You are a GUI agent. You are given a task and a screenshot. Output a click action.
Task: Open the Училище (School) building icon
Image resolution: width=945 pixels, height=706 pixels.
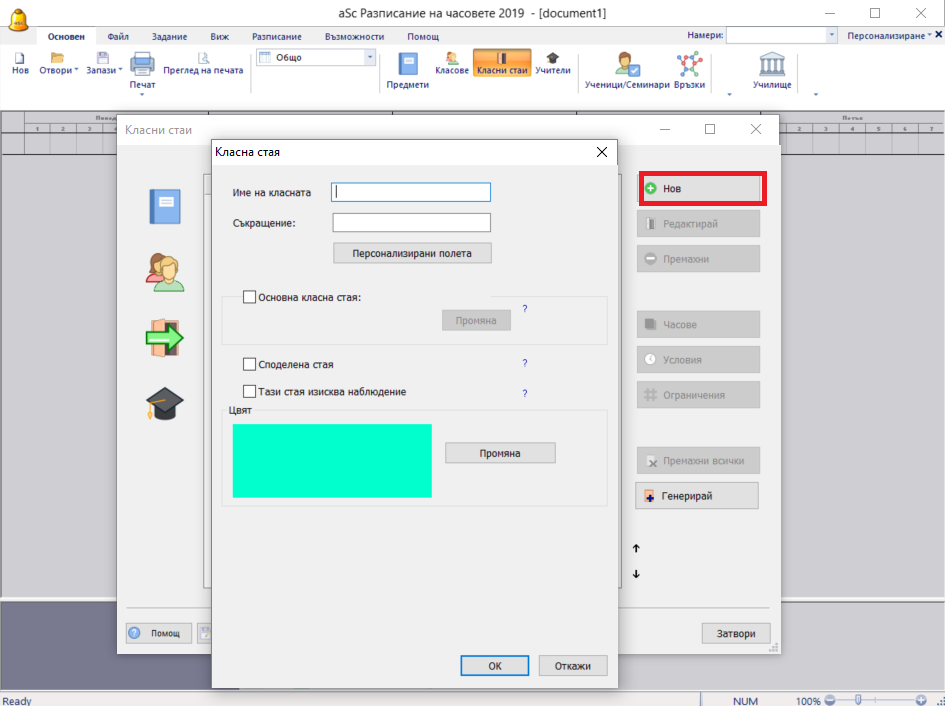point(772,68)
